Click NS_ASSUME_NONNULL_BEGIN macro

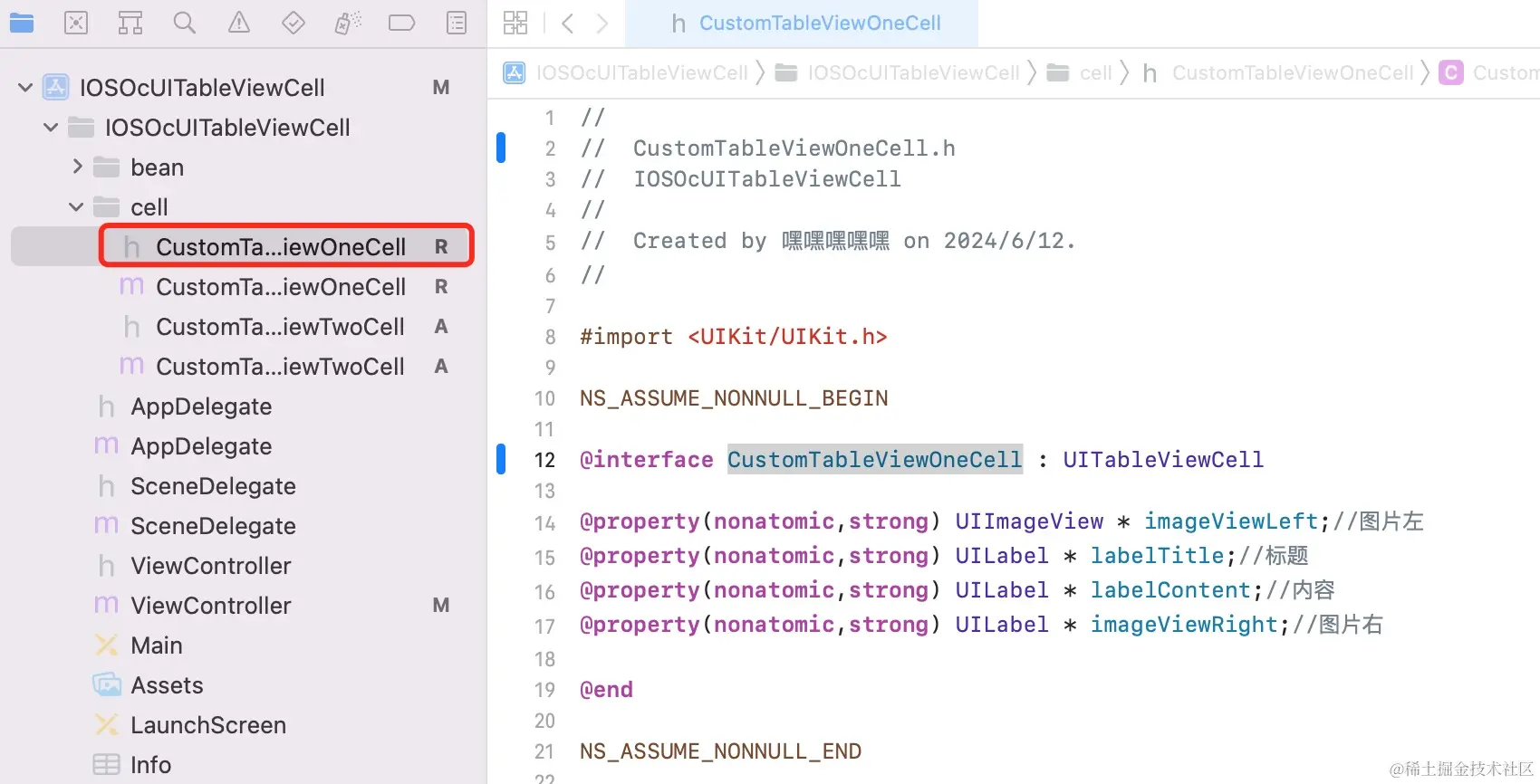(x=734, y=398)
